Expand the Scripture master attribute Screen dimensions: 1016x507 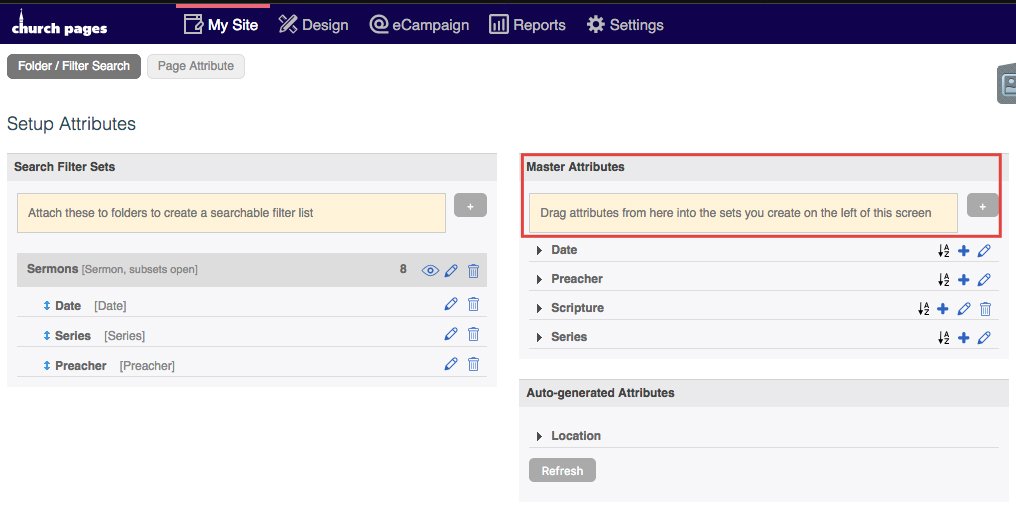click(x=539, y=309)
